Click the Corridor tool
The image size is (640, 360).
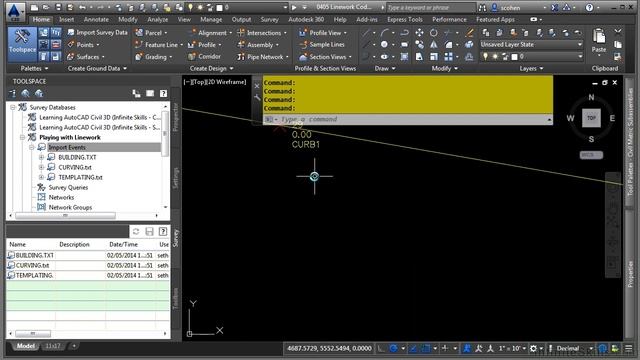point(204,57)
